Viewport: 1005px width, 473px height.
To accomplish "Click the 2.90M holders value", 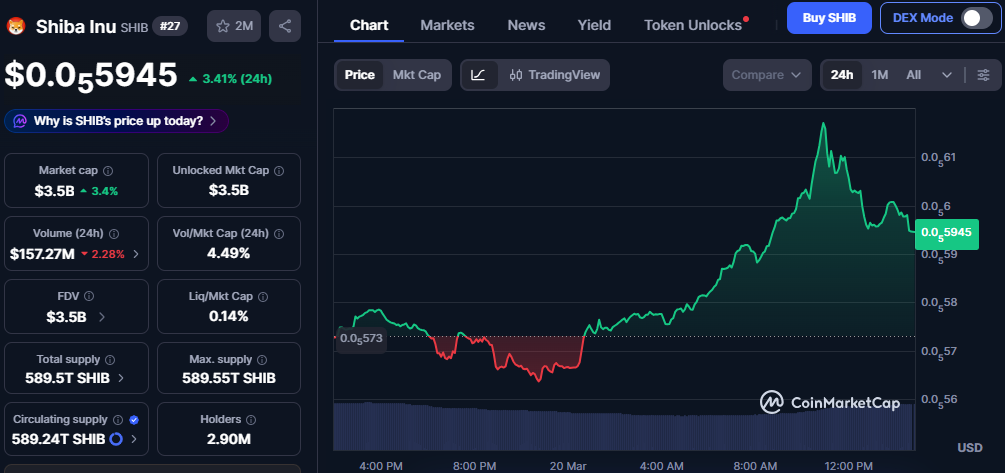I will 229,440.
